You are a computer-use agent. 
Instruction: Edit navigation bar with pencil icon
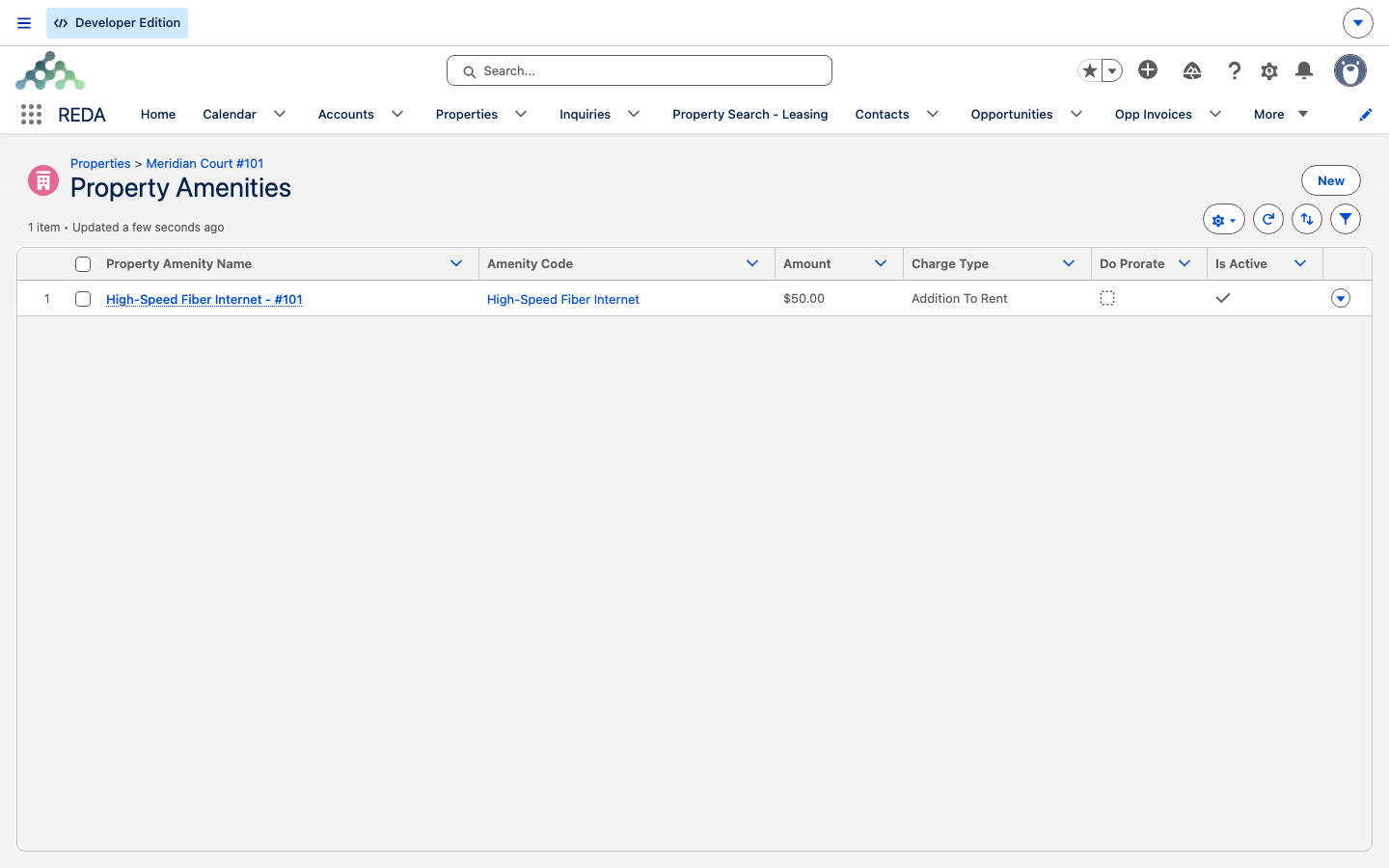pos(1365,115)
